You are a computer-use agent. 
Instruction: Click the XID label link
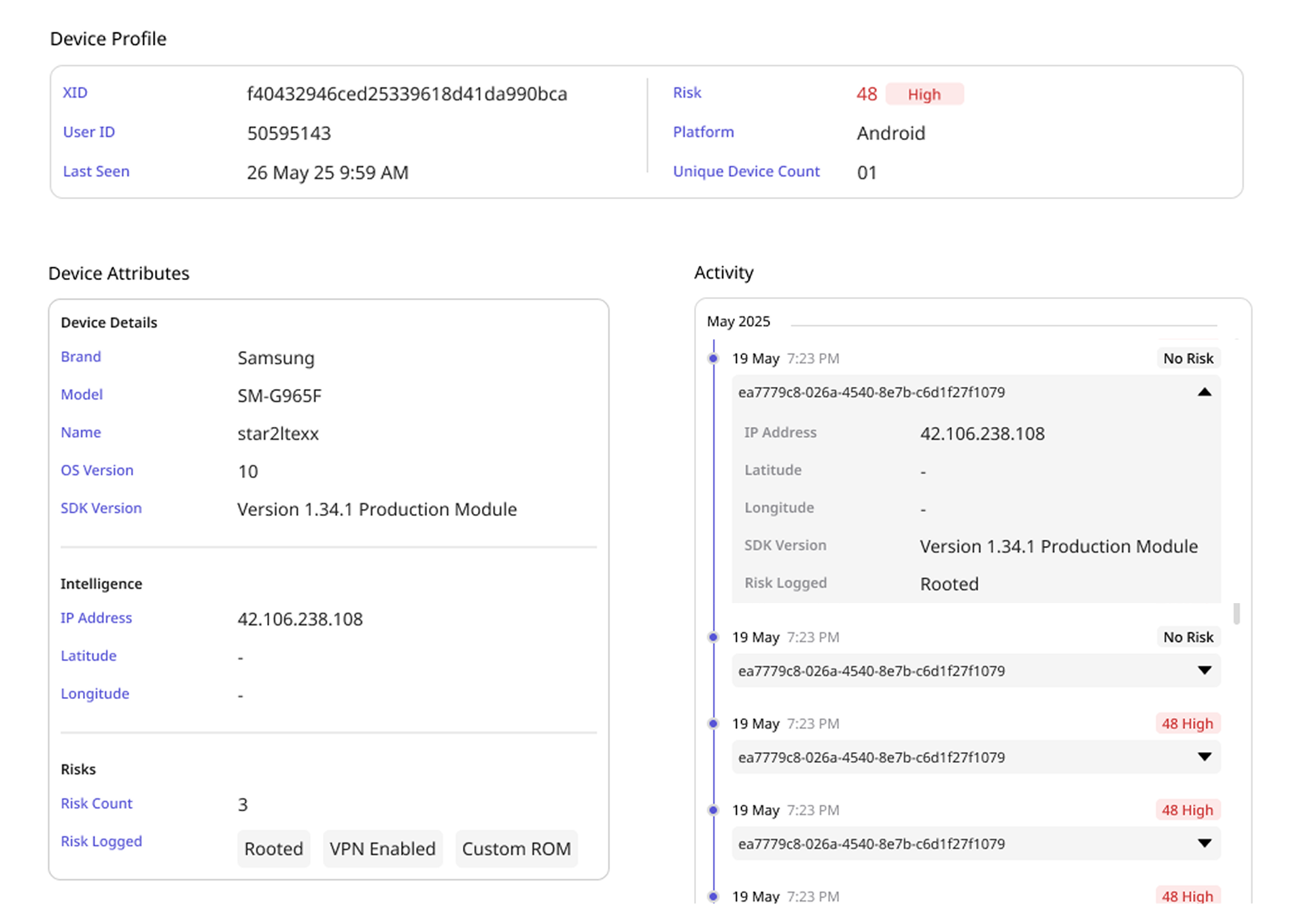75,92
